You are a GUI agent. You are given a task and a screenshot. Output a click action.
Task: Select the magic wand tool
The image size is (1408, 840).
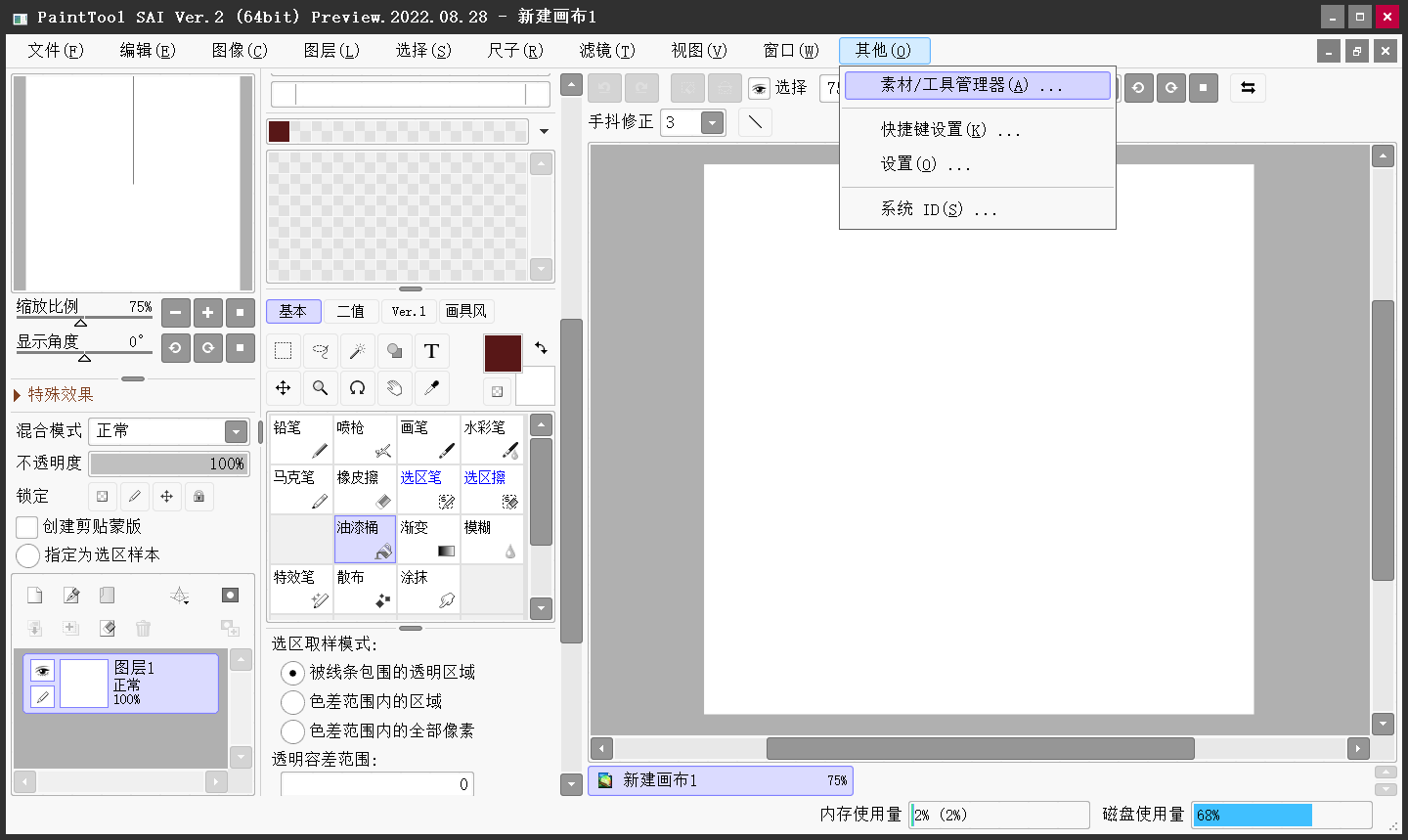[358, 351]
